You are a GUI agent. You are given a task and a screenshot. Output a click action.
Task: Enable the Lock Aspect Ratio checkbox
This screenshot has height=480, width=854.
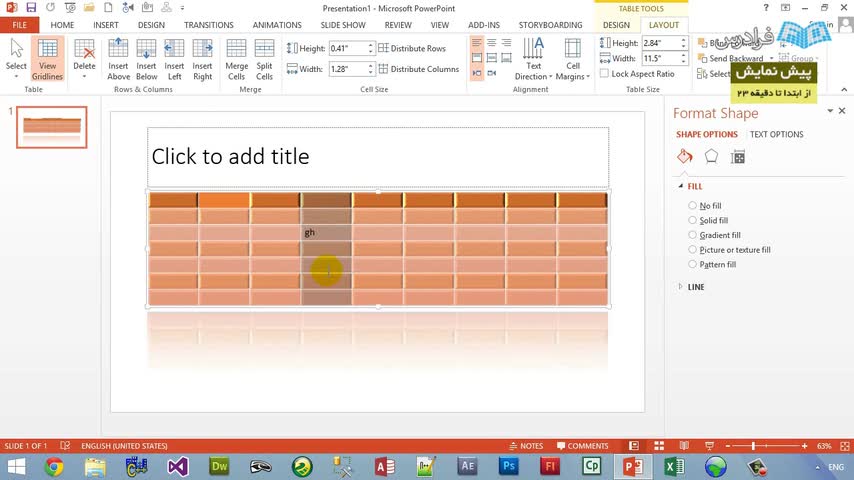tap(605, 74)
